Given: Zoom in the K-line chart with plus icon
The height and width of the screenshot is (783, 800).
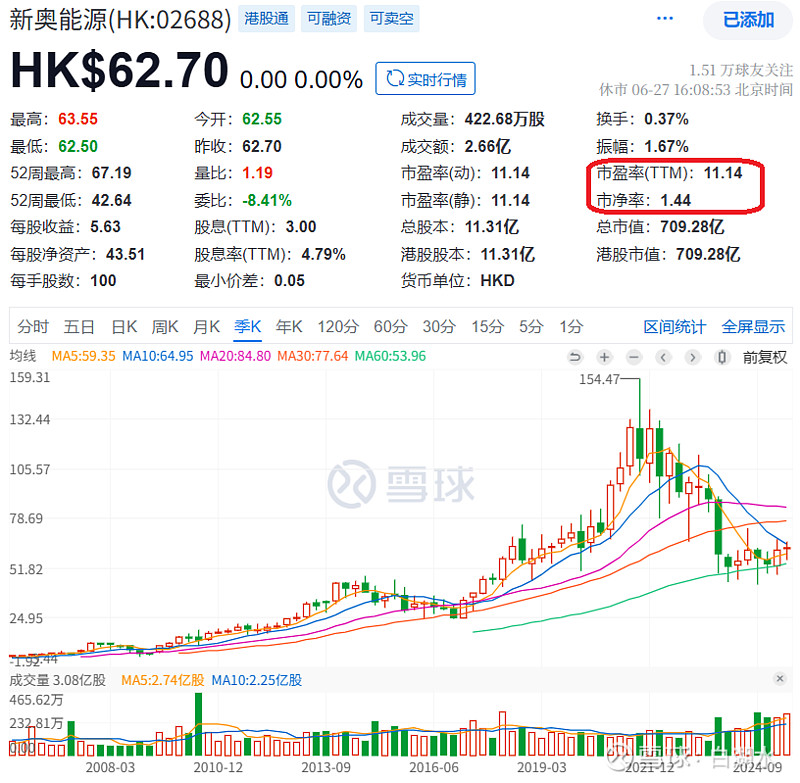Looking at the screenshot, I should tap(605, 357).
